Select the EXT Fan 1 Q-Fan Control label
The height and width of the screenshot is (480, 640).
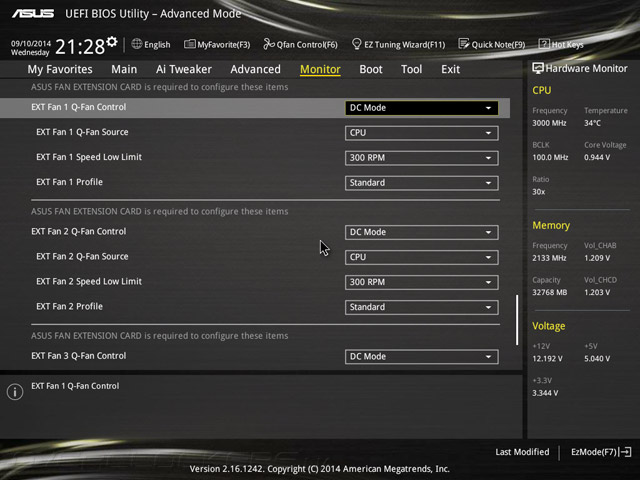[79, 107]
